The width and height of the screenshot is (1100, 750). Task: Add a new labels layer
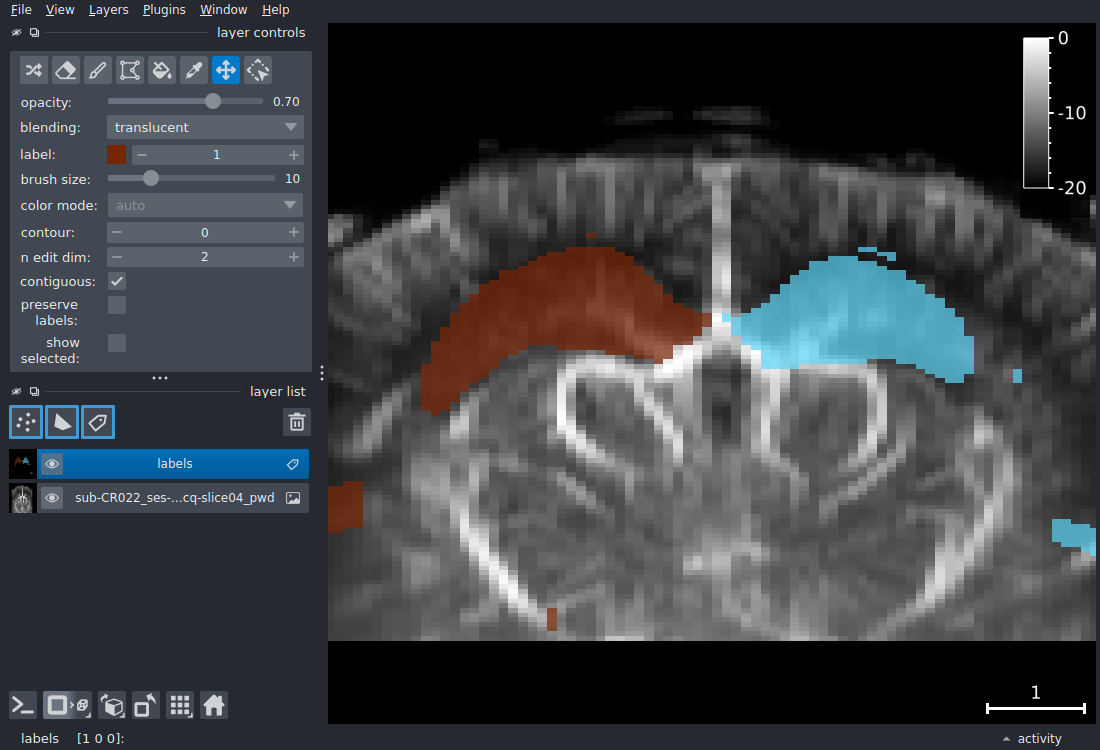coord(98,422)
